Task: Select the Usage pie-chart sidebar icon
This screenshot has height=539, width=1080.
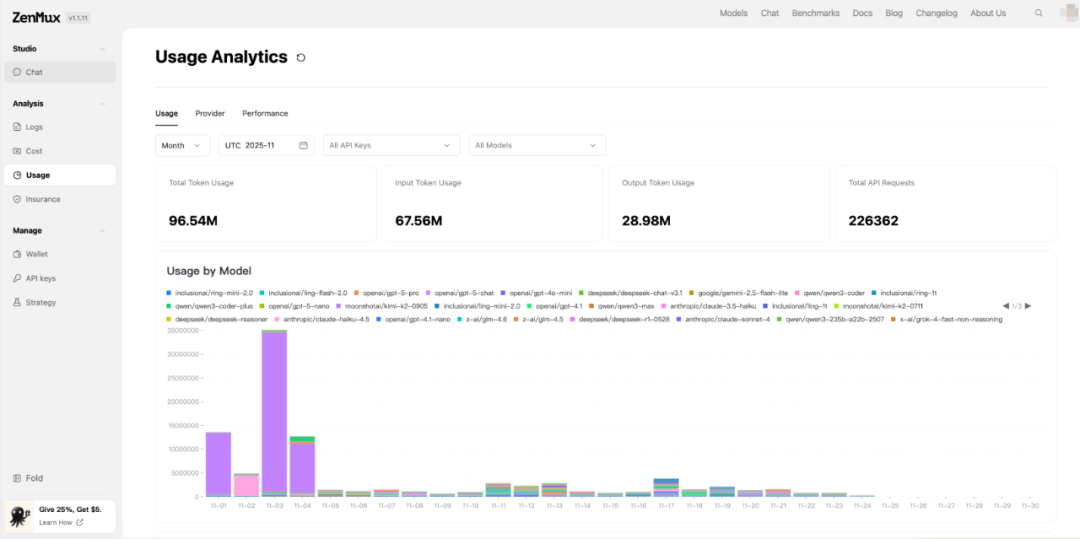Action: 17,176
